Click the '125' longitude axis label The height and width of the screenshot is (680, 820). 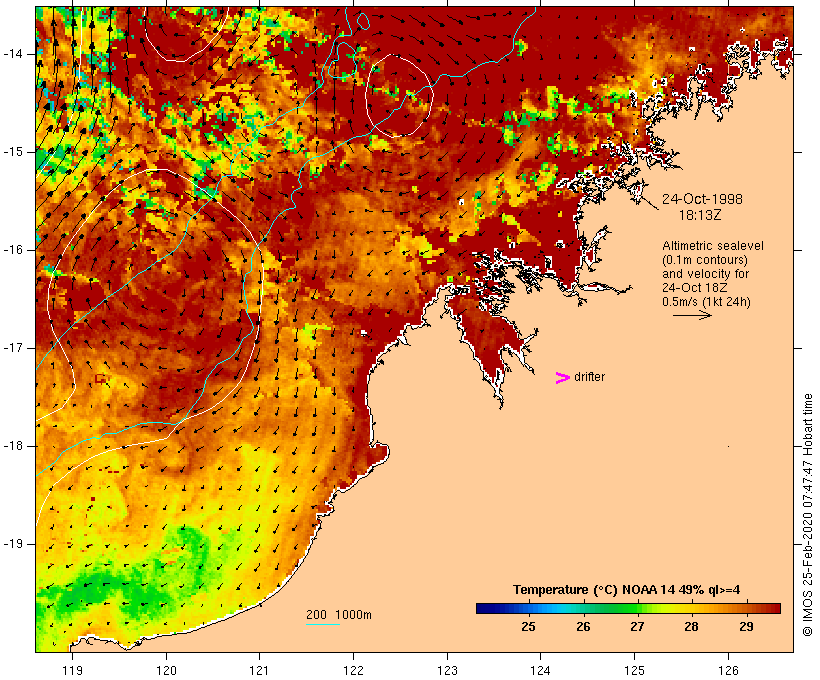635,670
